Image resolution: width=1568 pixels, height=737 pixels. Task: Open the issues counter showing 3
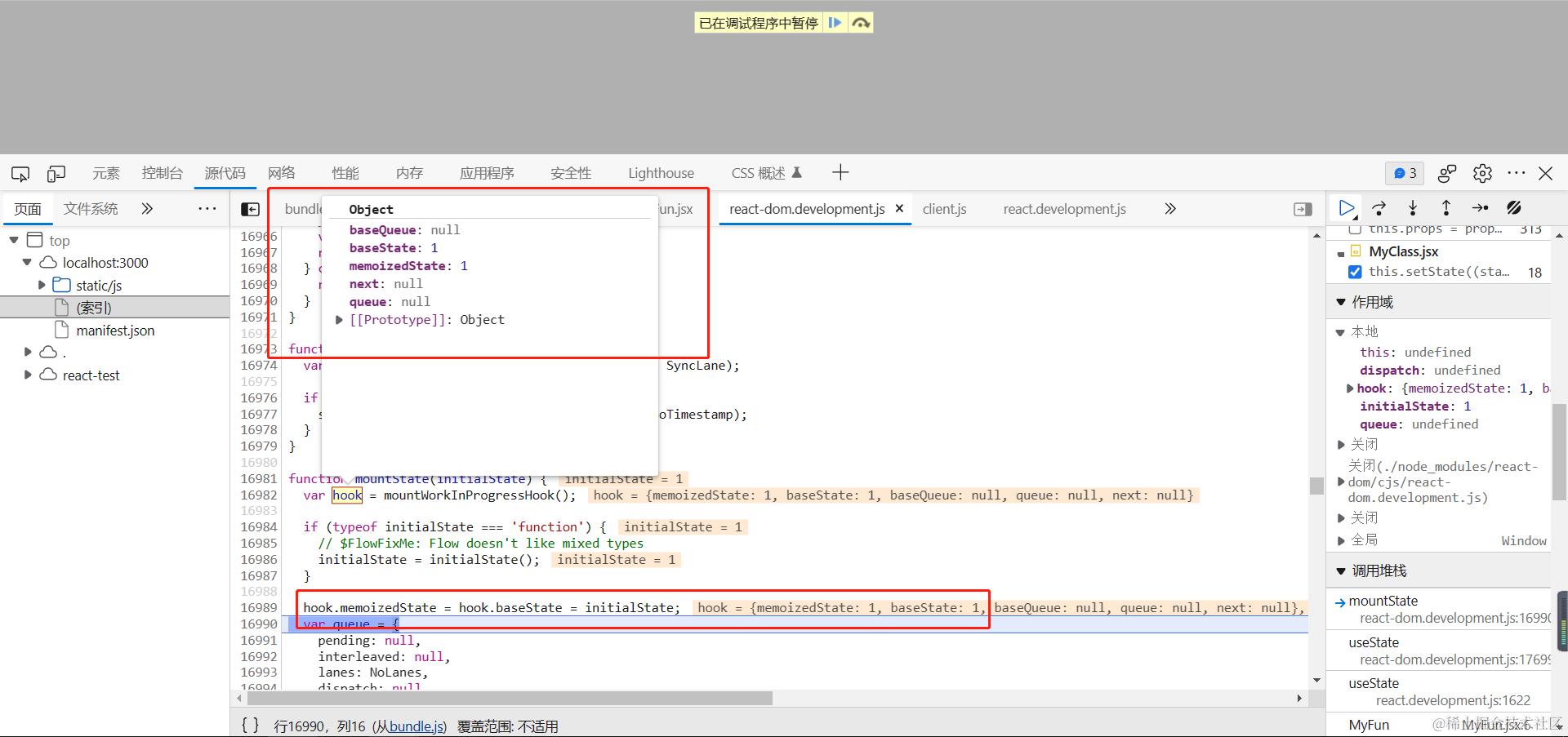pyautogui.click(x=1405, y=173)
